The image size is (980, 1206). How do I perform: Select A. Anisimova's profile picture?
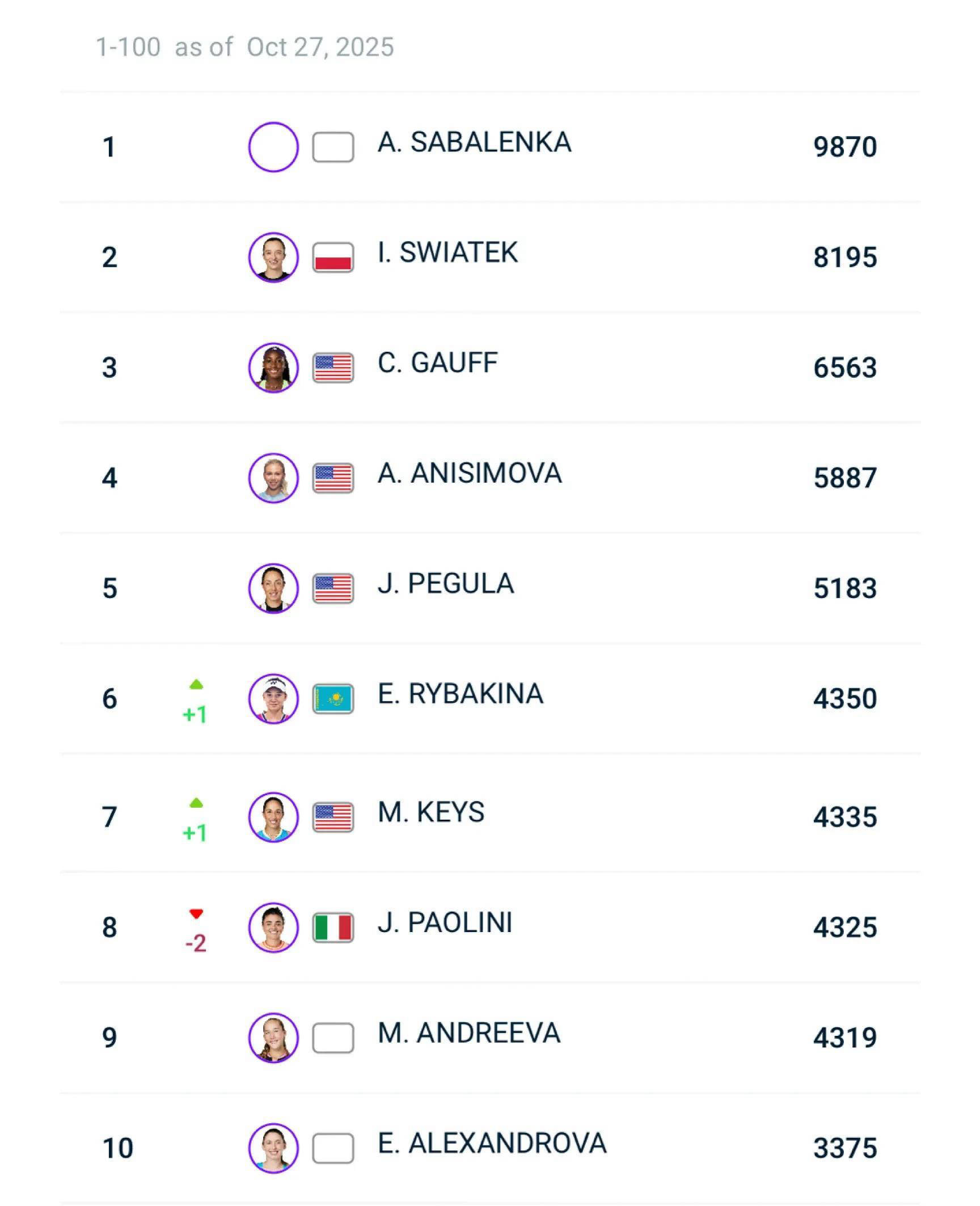tap(273, 478)
